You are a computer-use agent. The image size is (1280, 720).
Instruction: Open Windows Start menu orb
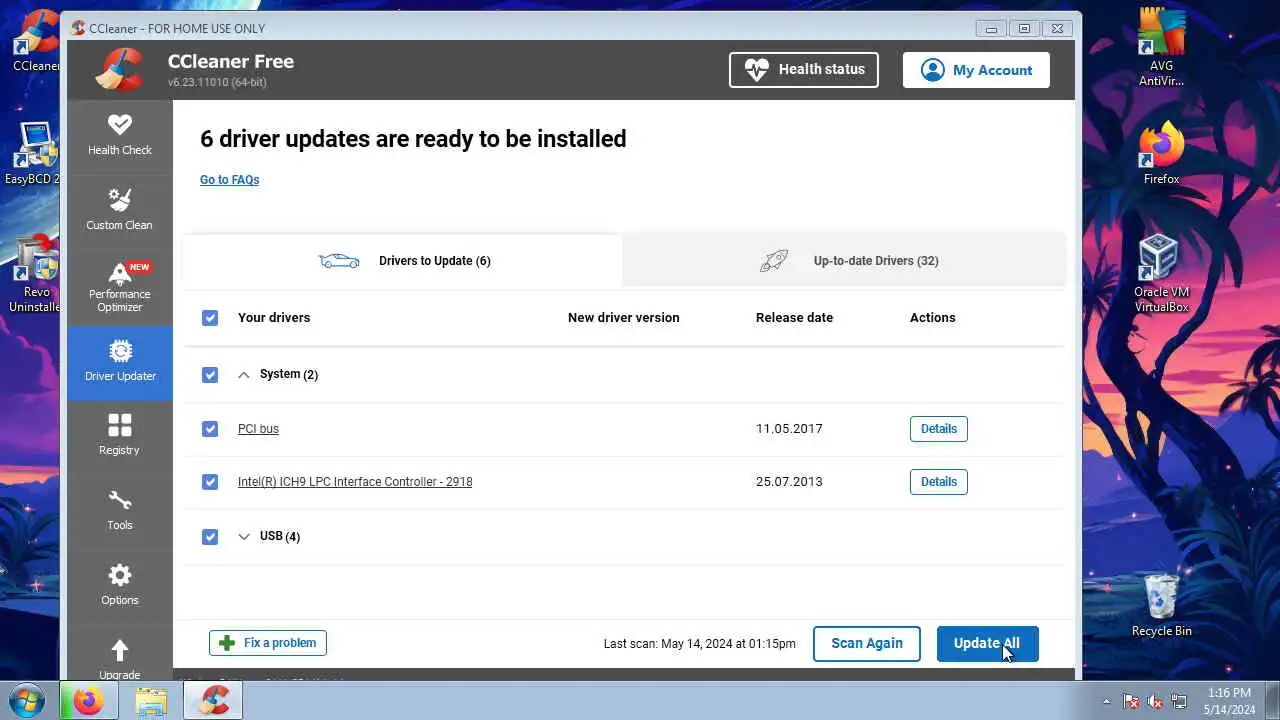27,700
